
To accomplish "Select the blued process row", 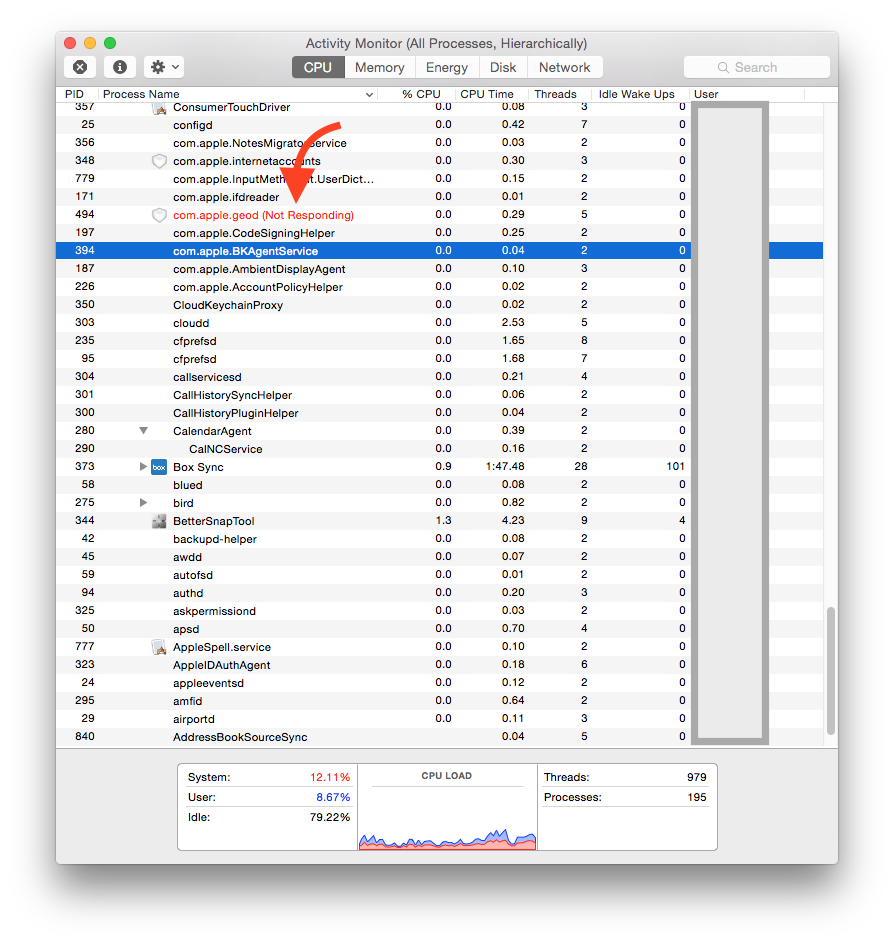I will pyautogui.click(x=439, y=485).
